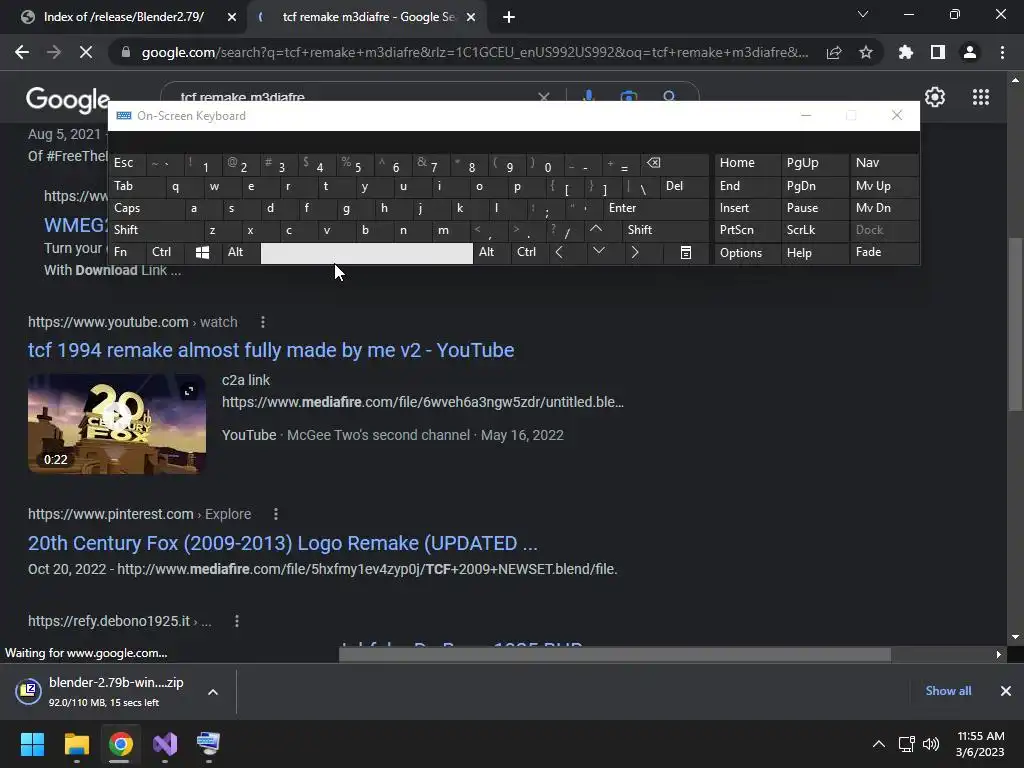This screenshot has height=768, width=1024.
Task: Bookmark this page with the star icon
Action: [866, 52]
